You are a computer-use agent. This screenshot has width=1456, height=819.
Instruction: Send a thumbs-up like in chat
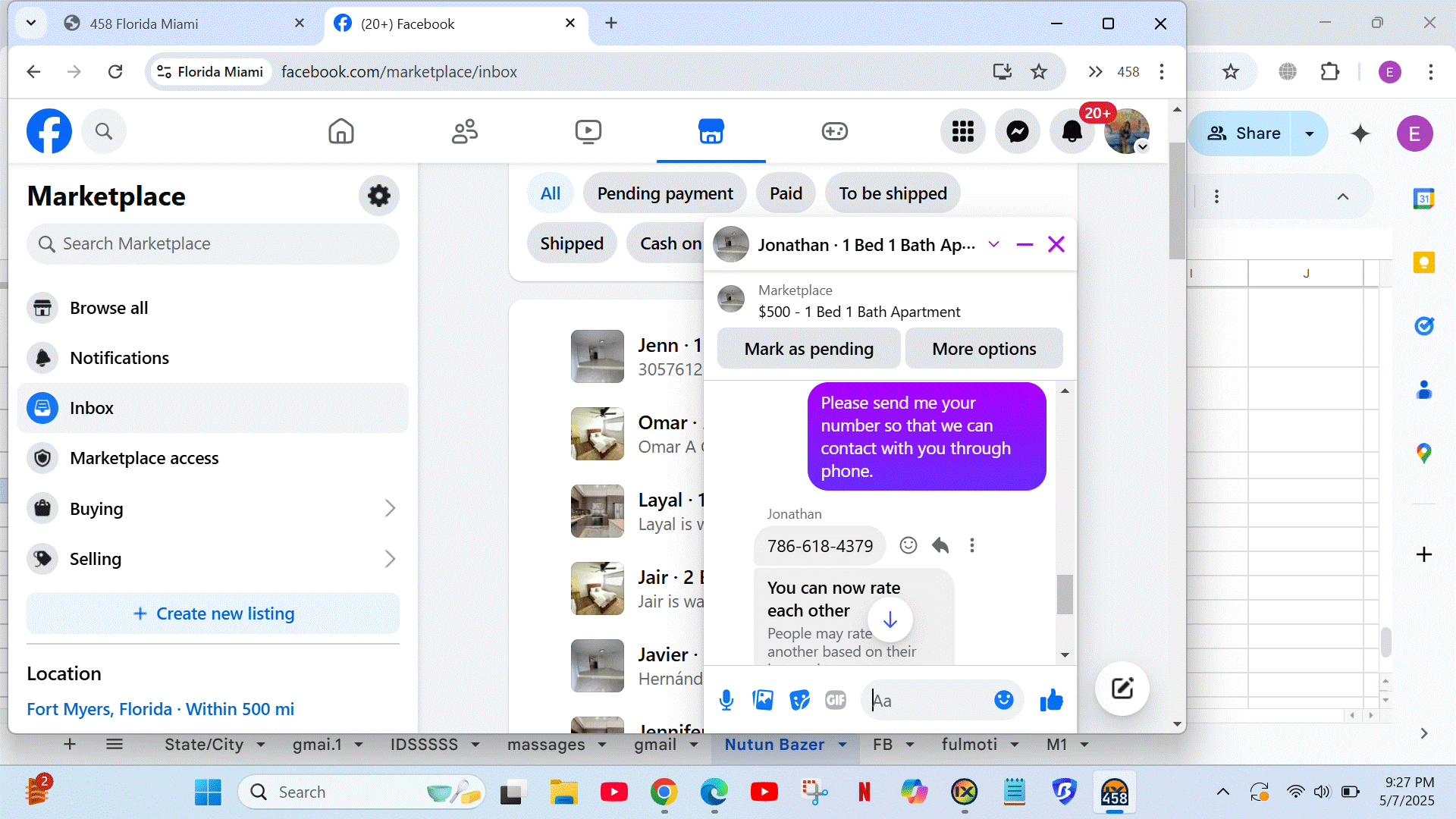tap(1051, 700)
